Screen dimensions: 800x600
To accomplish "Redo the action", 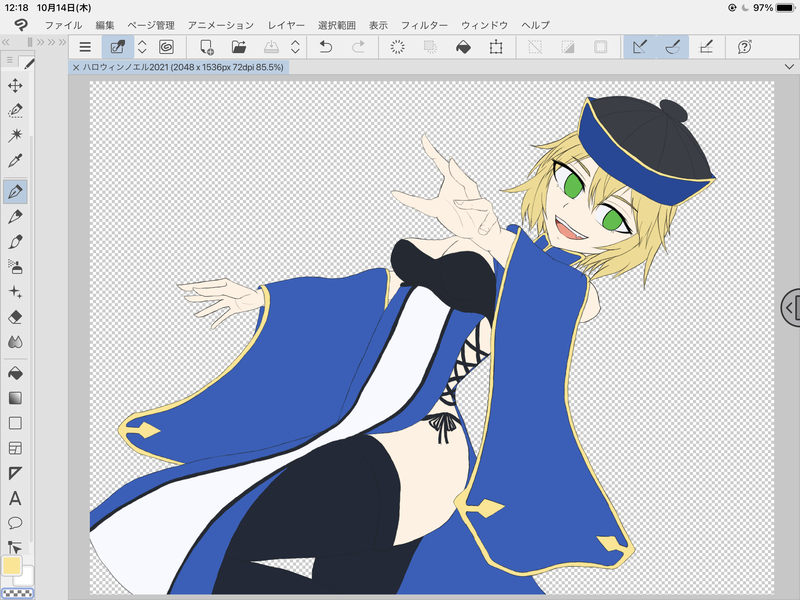I will point(358,47).
